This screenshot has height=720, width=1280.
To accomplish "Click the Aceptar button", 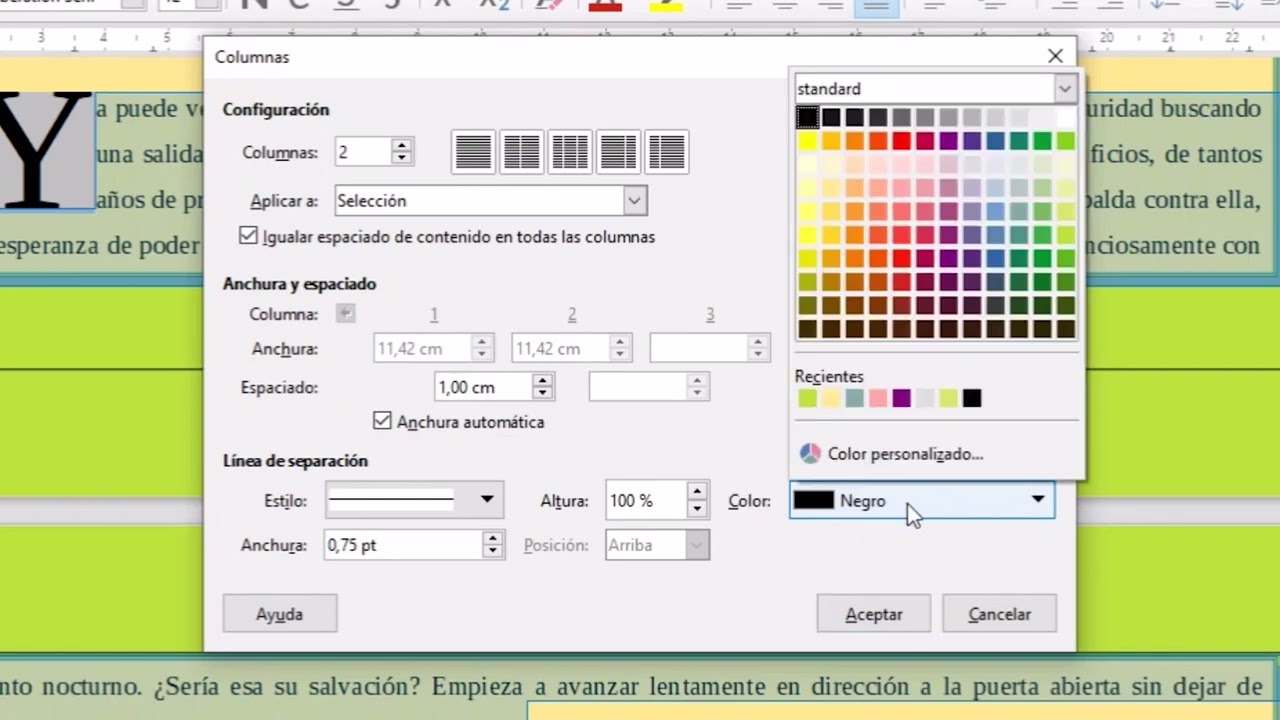I will point(874,614).
